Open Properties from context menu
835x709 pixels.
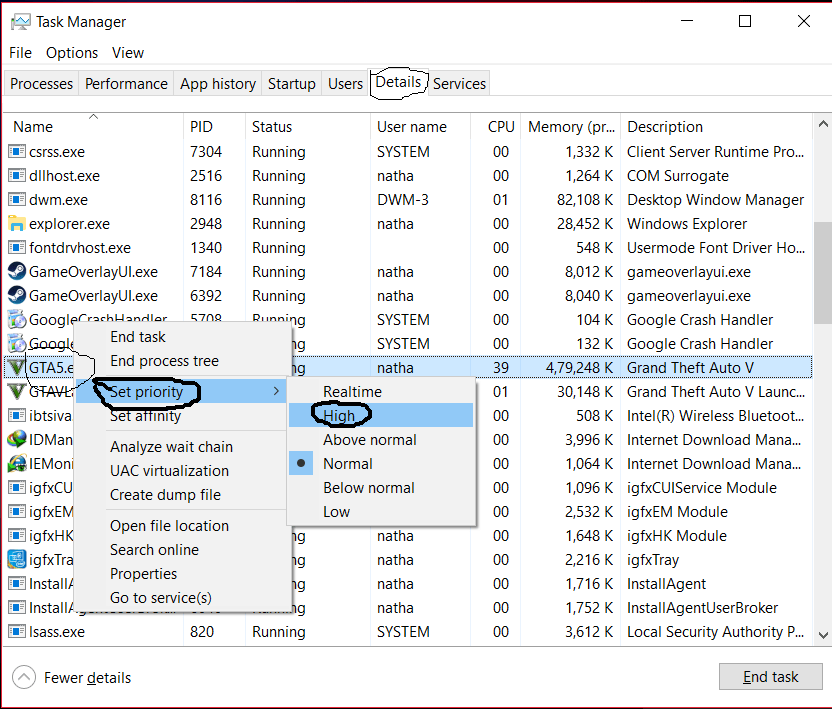coord(183,573)
